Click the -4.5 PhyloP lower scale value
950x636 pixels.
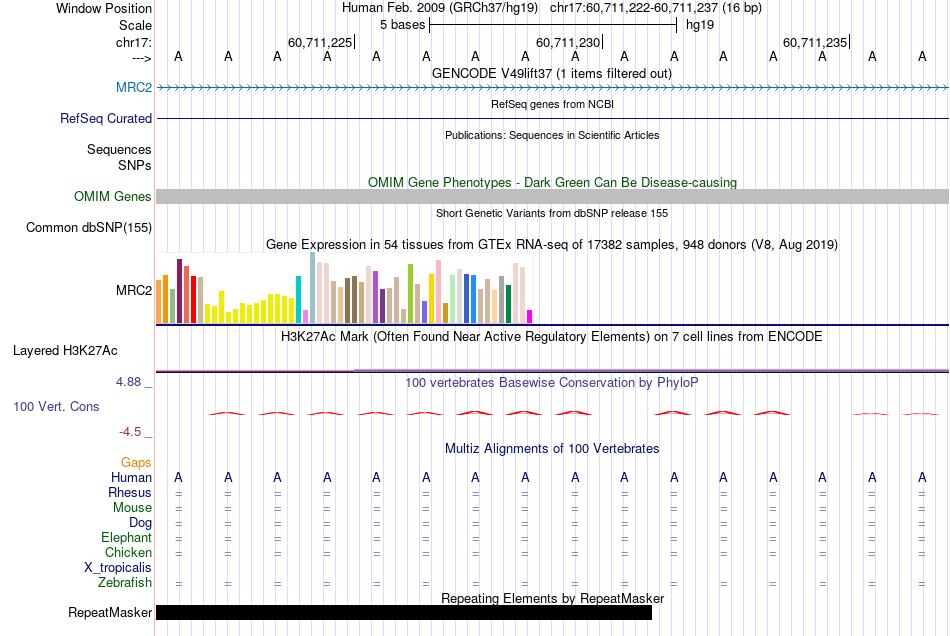(130, 432)
